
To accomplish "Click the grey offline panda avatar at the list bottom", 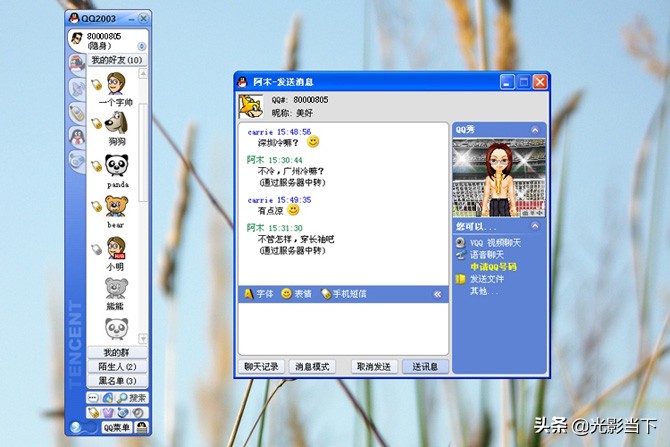I will pyautogui.click(x=116, y=328).
